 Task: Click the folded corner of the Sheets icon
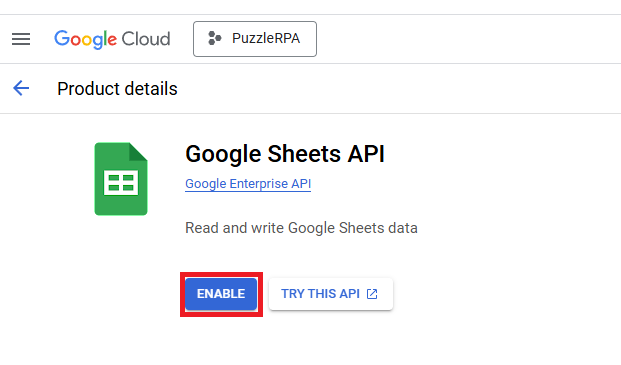click(138, 152)
